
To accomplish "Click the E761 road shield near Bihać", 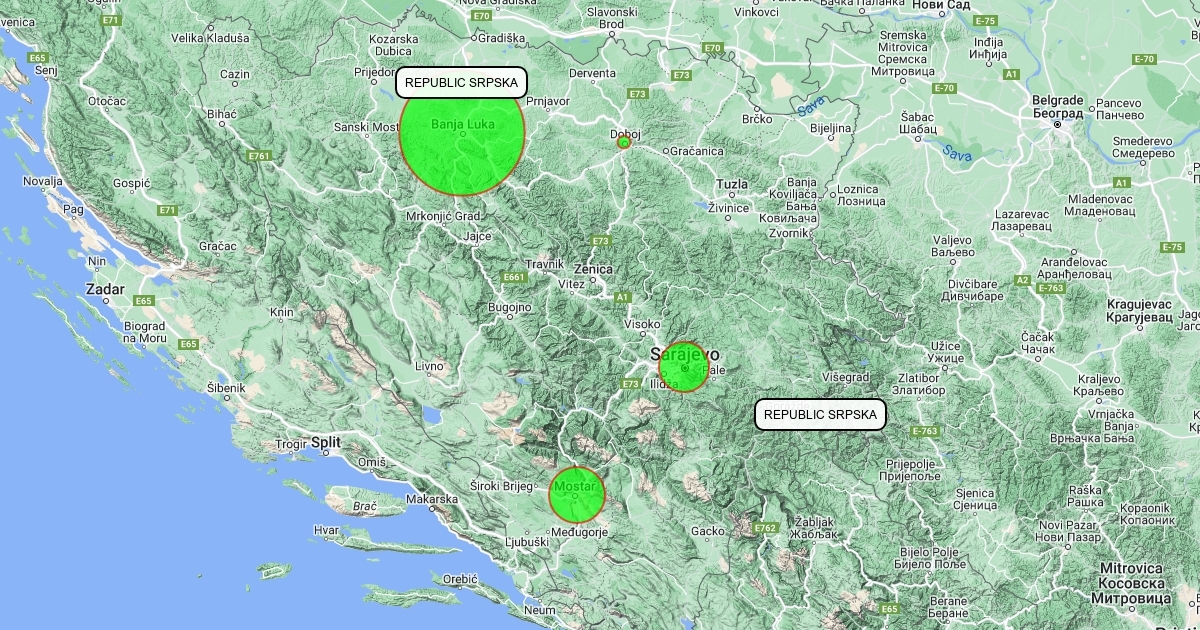I will click(259, 156).
